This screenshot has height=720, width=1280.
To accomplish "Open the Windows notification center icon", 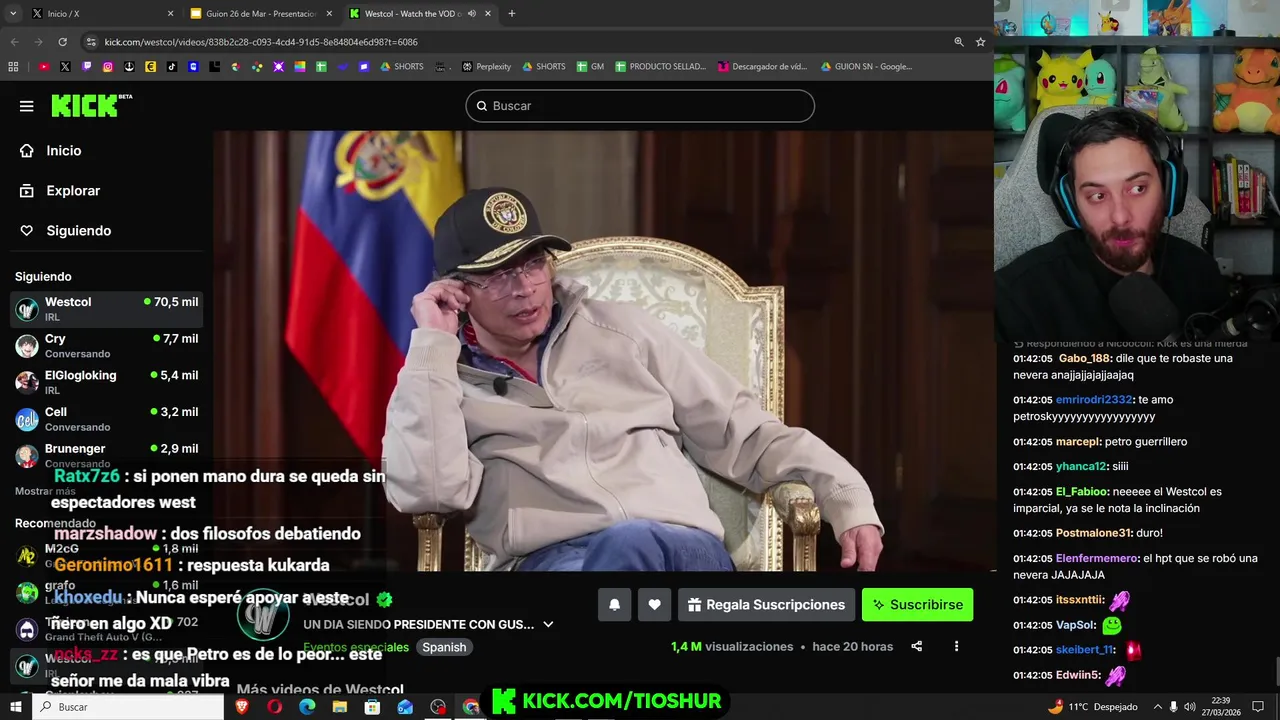I will (1258, 707).
